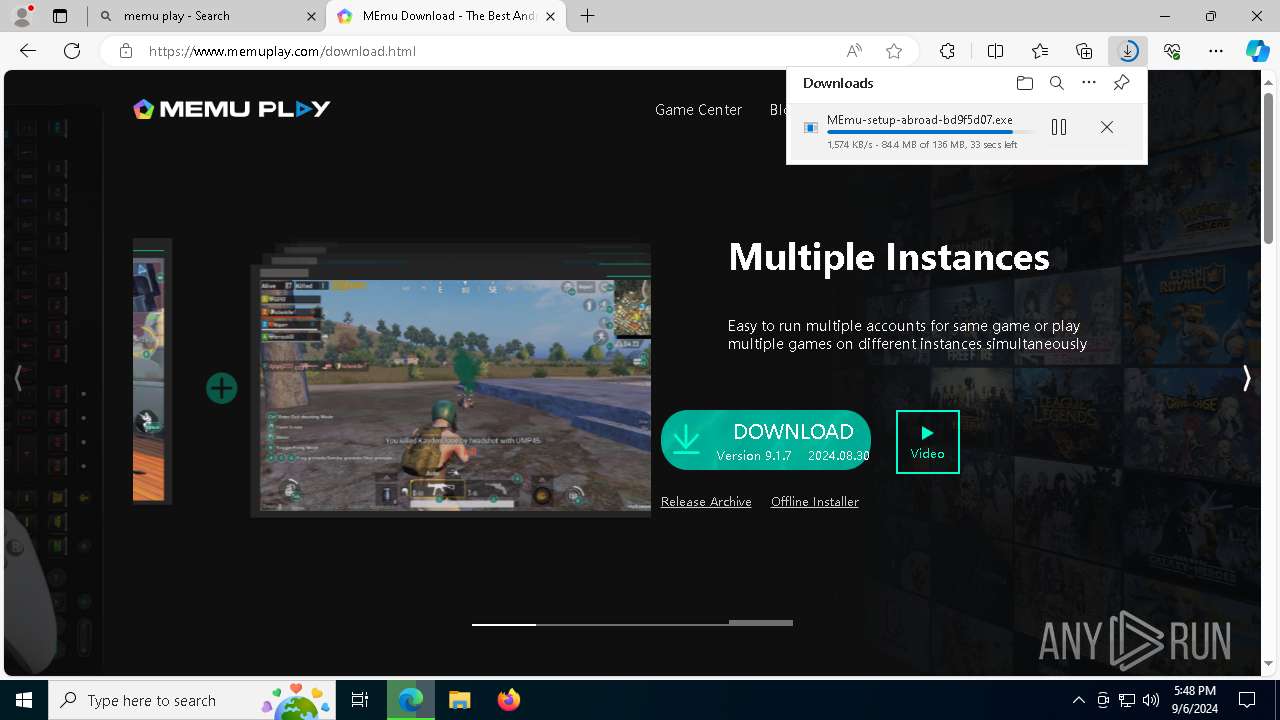The image size is (1280, 720).
Task: Switch to memu play - Search tab
Action: [x=206, y=16]
